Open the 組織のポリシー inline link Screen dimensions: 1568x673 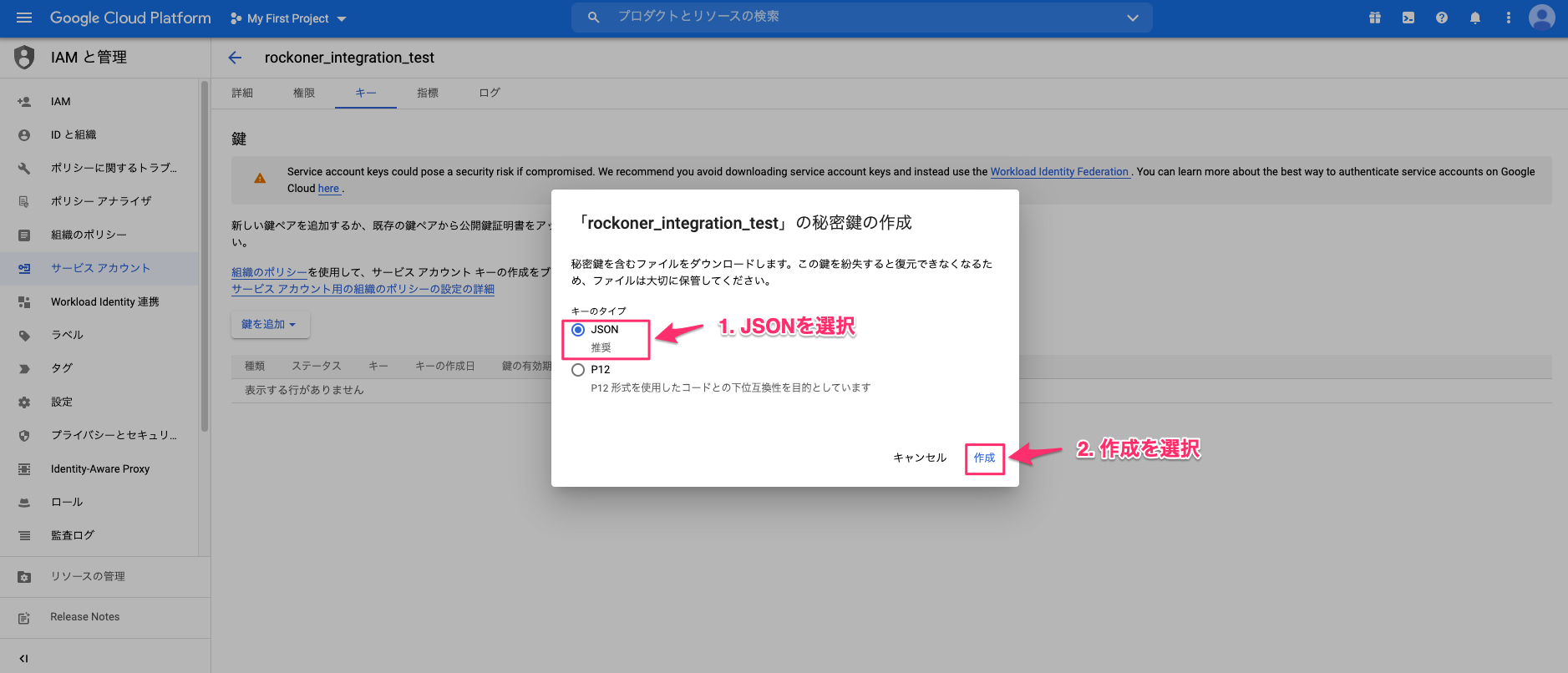click(269, 272)
